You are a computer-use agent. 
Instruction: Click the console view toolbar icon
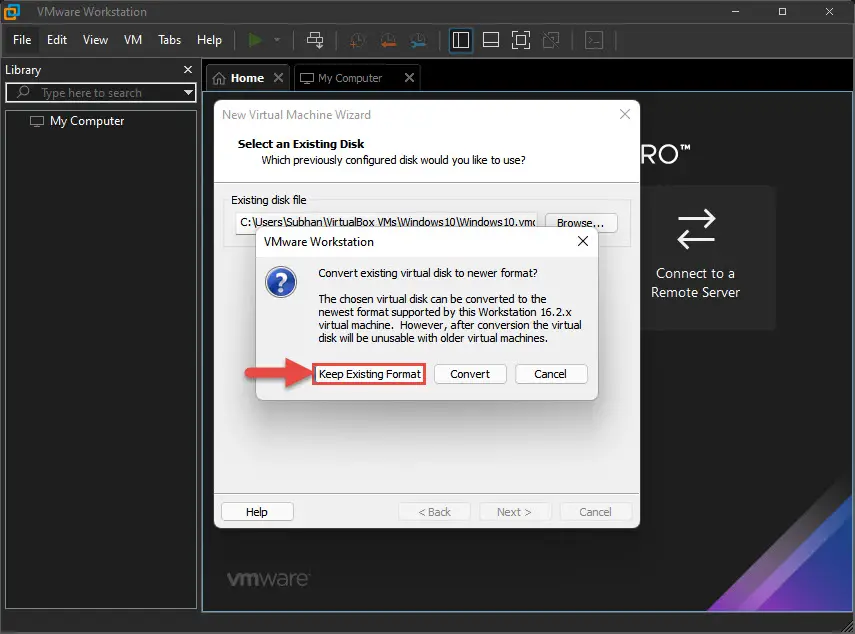[x=594, y=40]
